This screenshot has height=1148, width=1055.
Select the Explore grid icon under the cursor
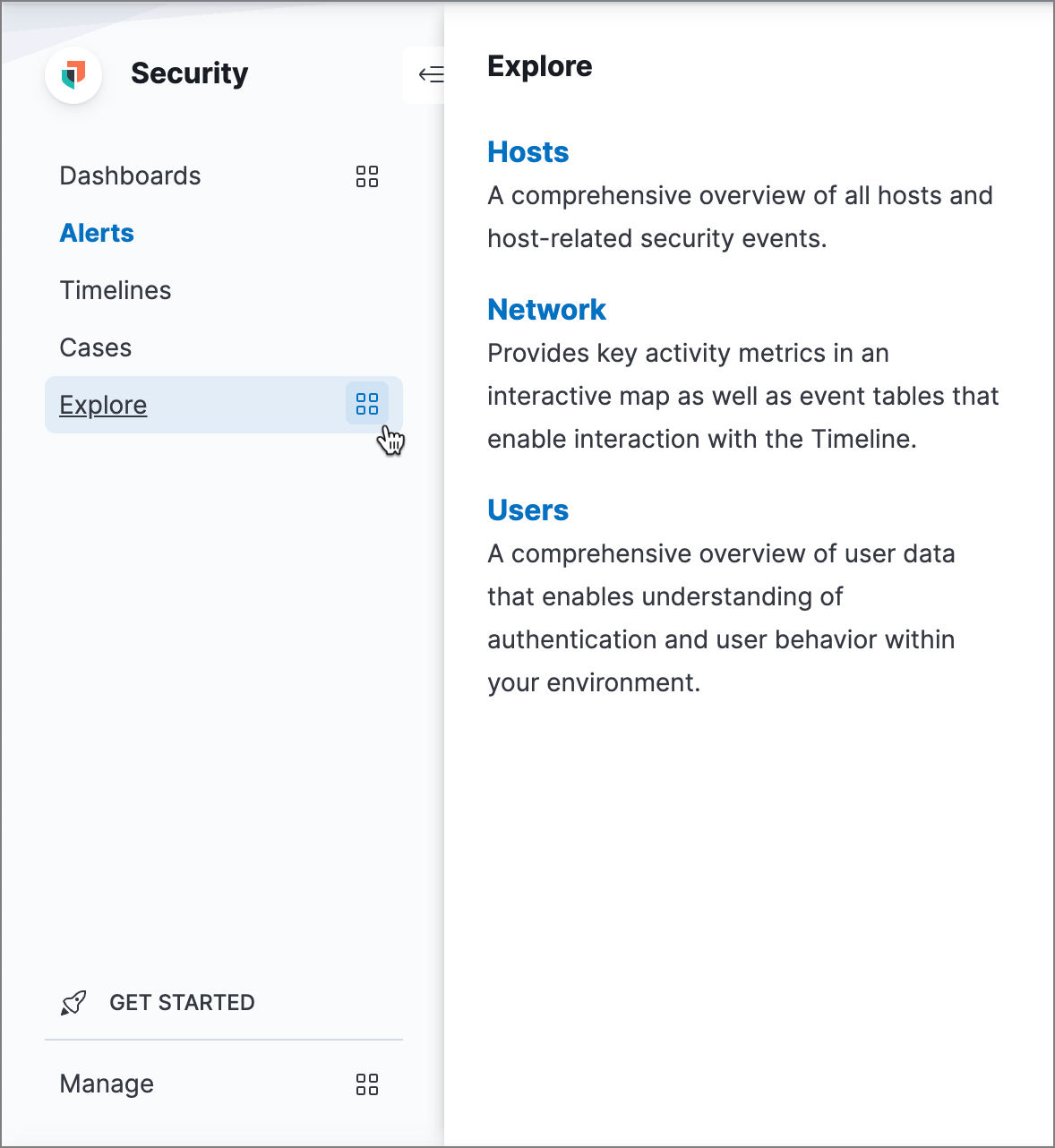[x=366, y=405]
